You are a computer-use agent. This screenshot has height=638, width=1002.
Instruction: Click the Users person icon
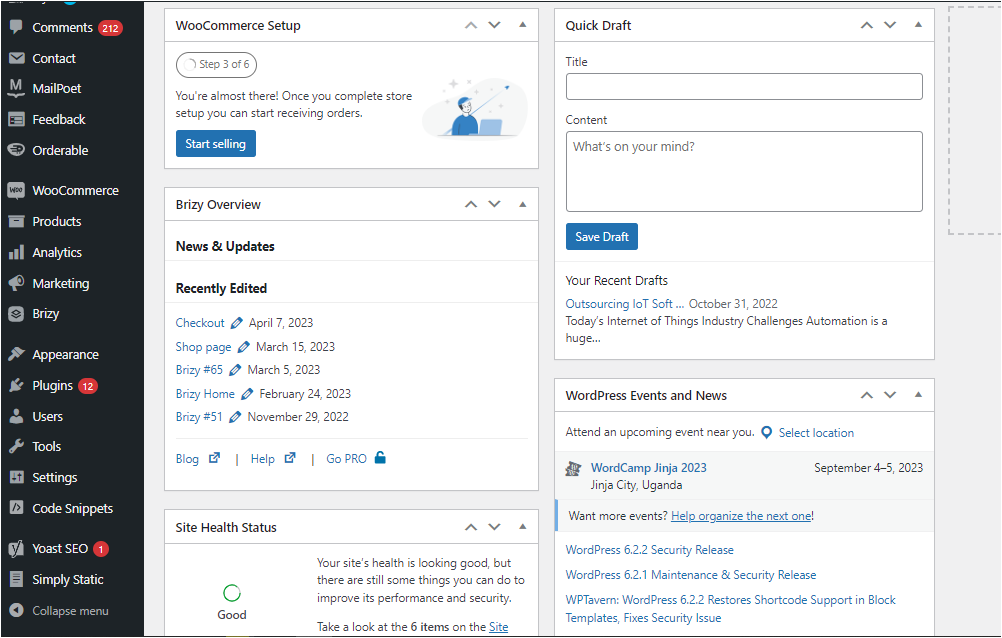click(x=16, y=416)
